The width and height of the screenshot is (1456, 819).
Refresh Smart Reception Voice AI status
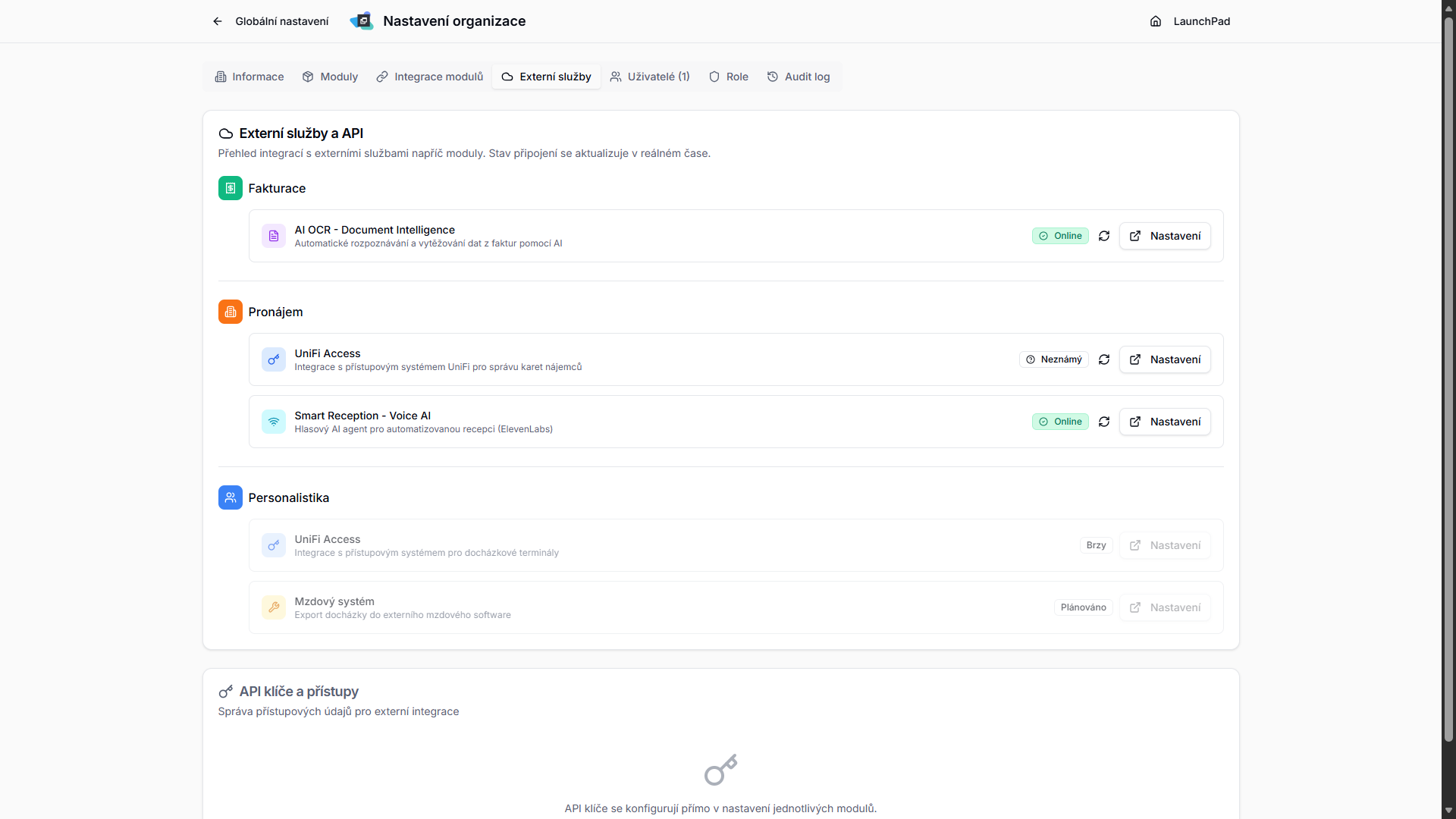(x=1104, y=422)
